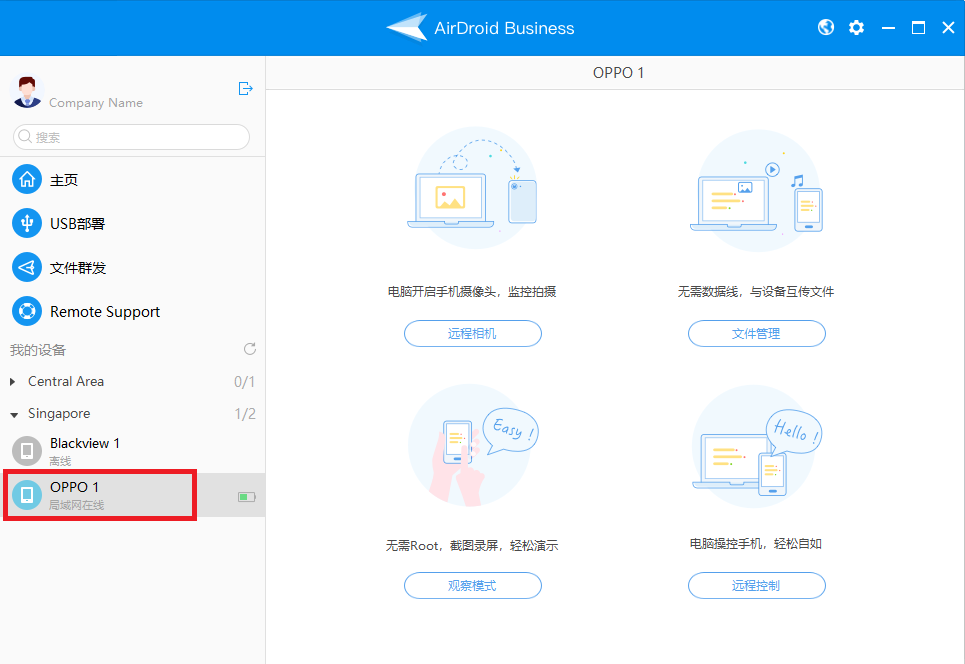
Task: Click the Remote Support lifebuoy icon
Action: click(27, 311)
